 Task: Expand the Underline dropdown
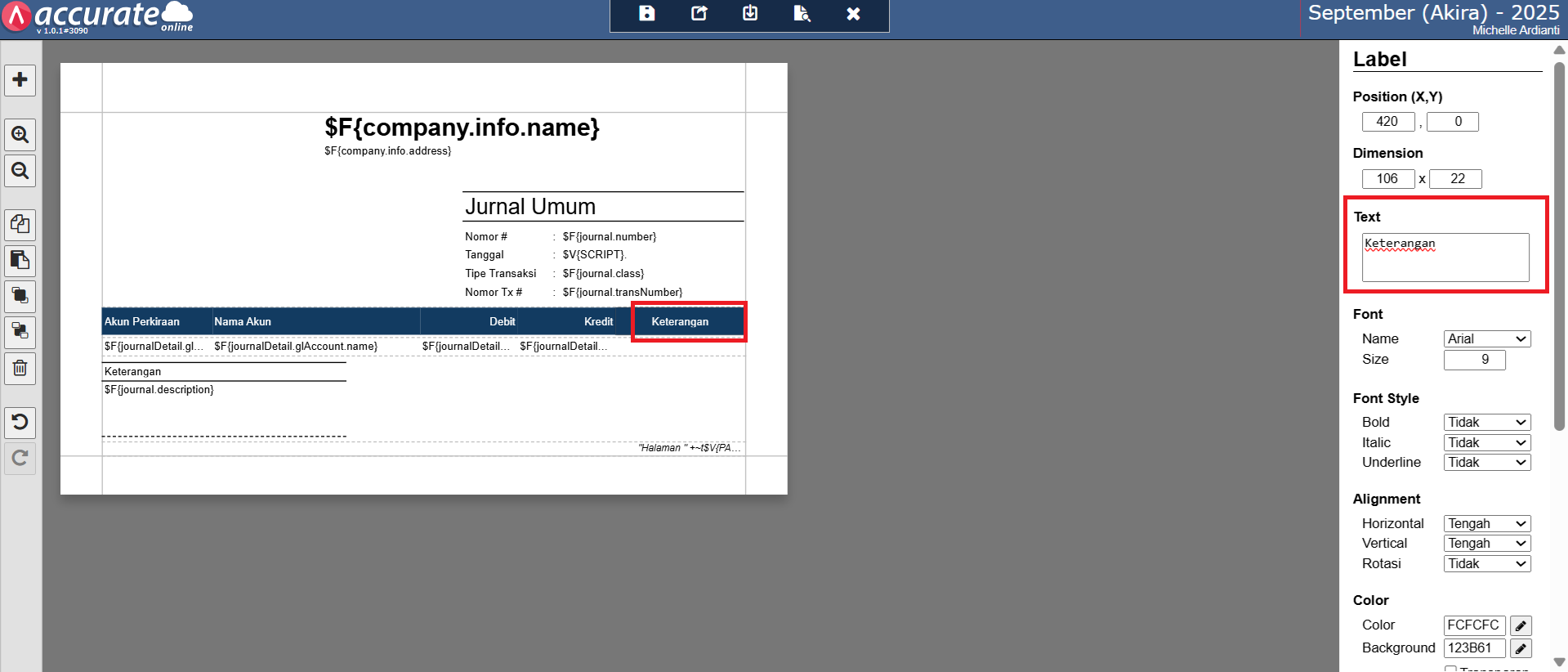1486,462
